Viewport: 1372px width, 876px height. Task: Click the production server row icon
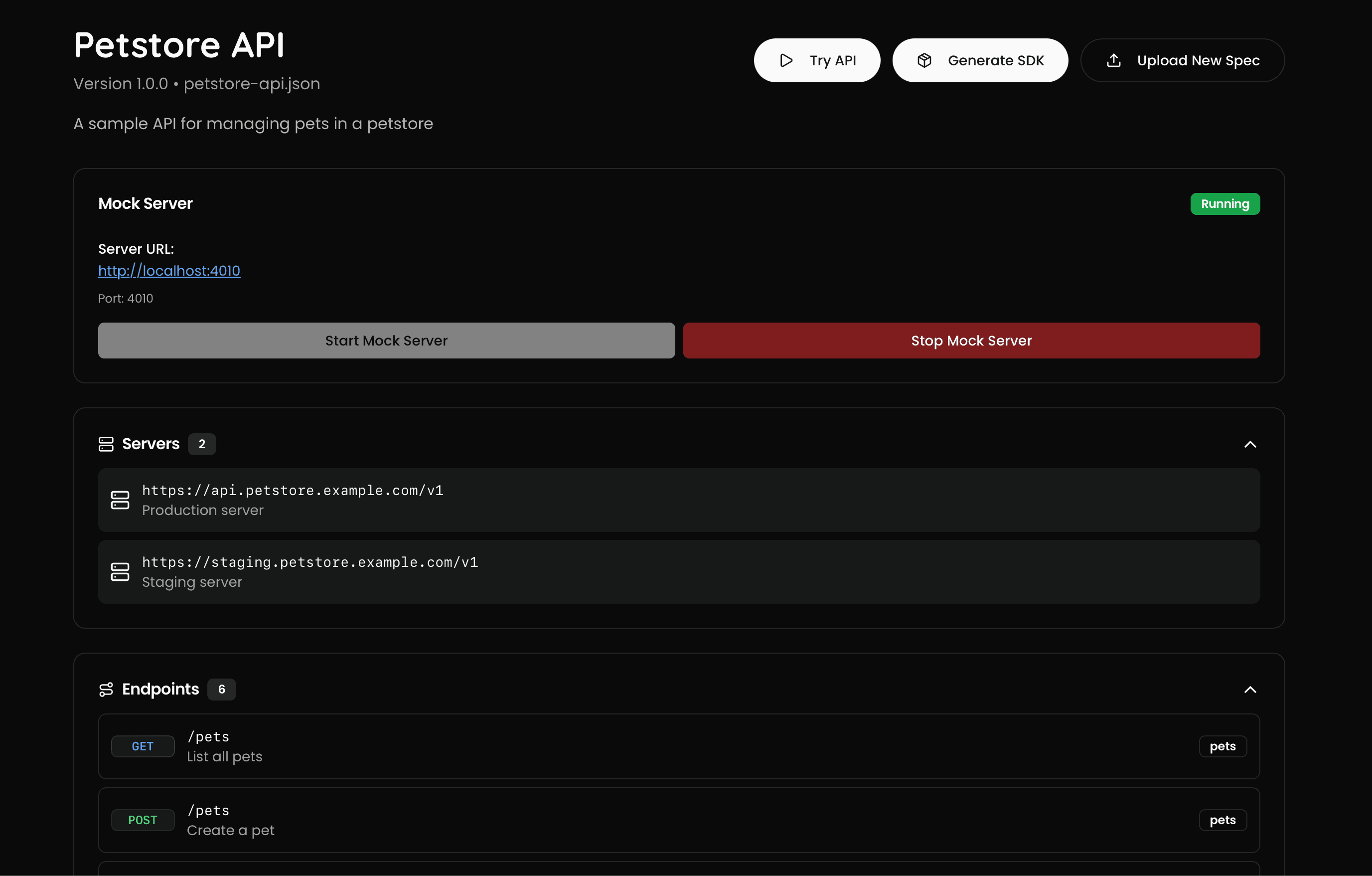pos(120,500)
